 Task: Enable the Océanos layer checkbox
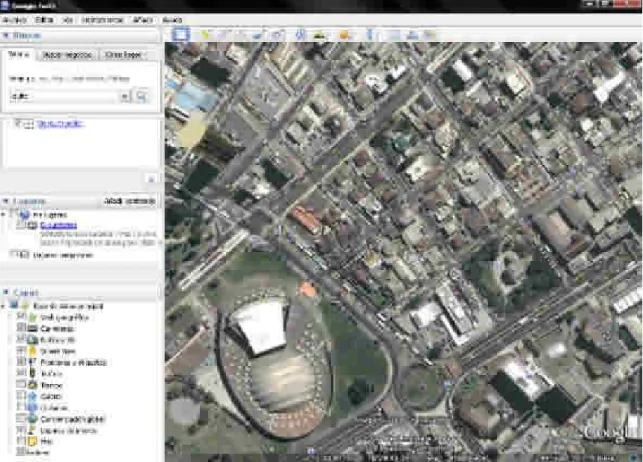21,407
